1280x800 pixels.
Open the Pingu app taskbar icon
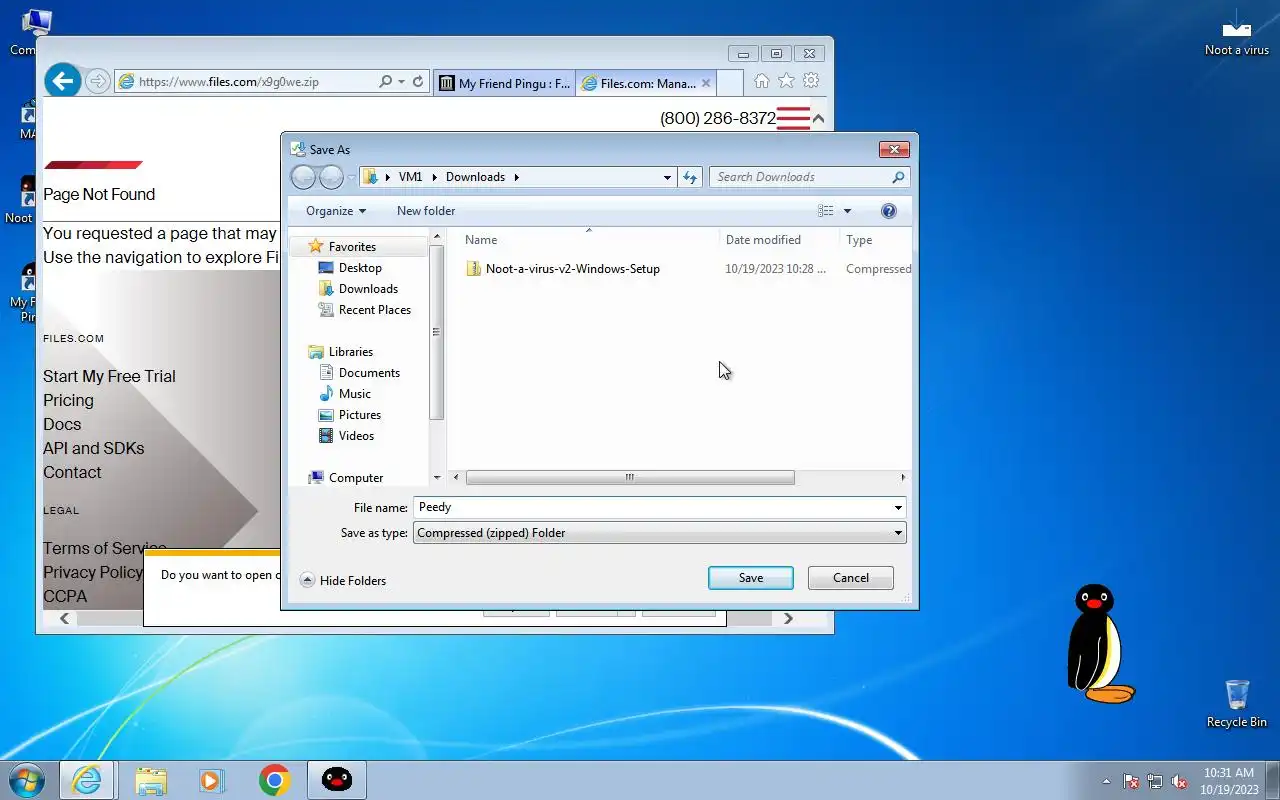[337, 780]
